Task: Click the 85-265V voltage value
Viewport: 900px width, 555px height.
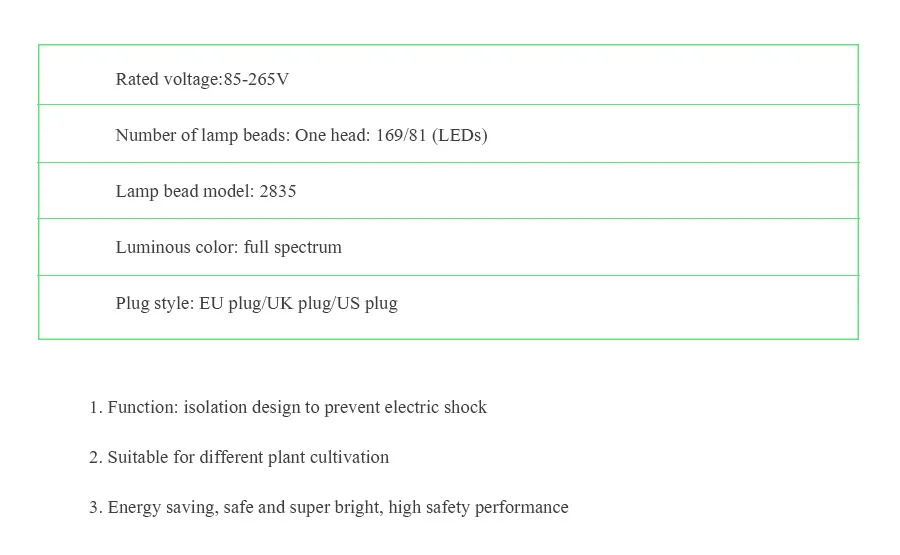Action: click(257, 79)
